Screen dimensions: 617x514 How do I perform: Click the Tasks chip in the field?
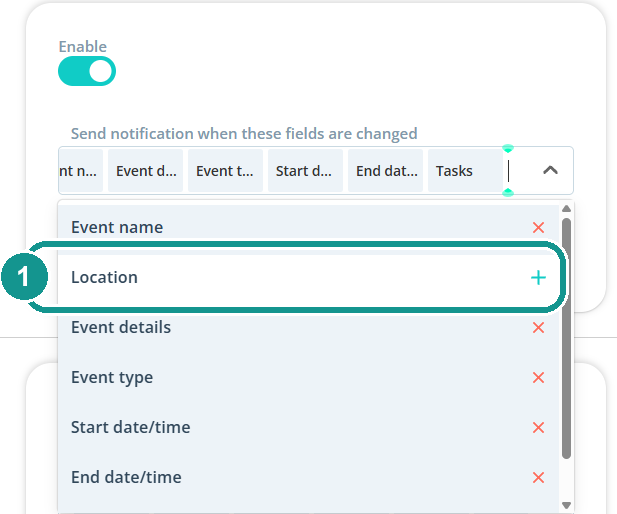tap(465, 171)
